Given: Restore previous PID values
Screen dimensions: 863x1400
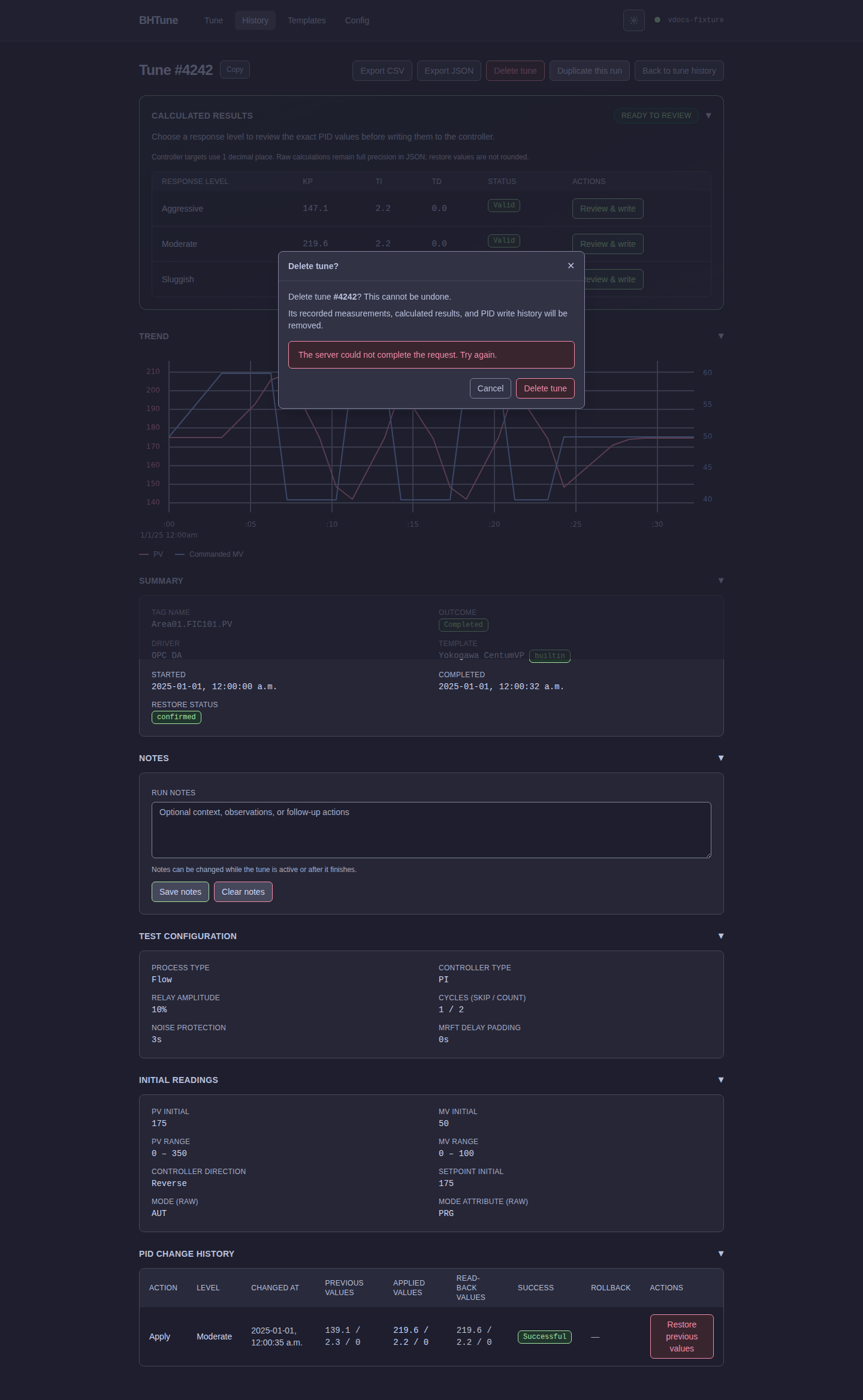Looking at the screenshot, I should tap(682, 1336).
